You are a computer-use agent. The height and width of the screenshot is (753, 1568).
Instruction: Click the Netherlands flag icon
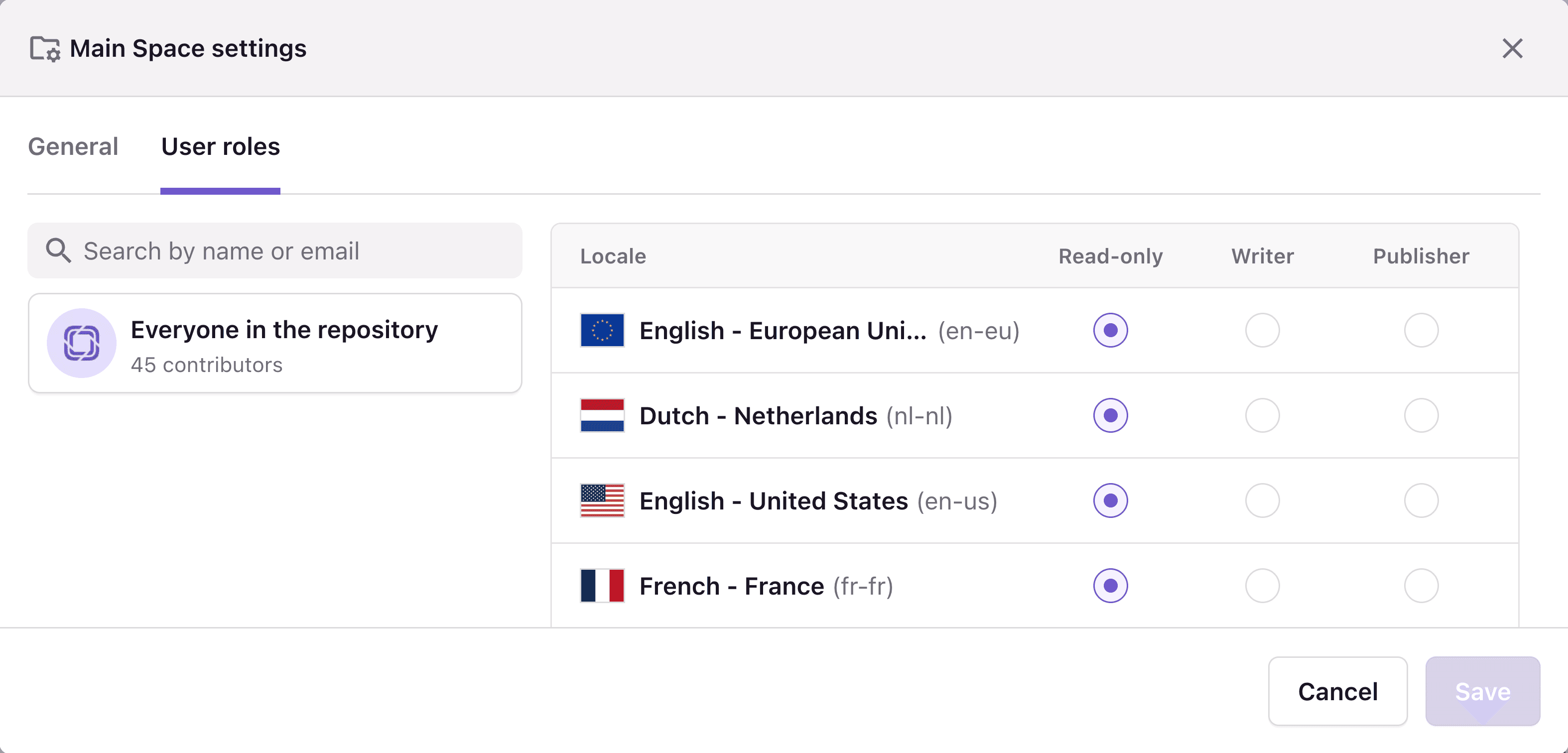click(602, 416)
